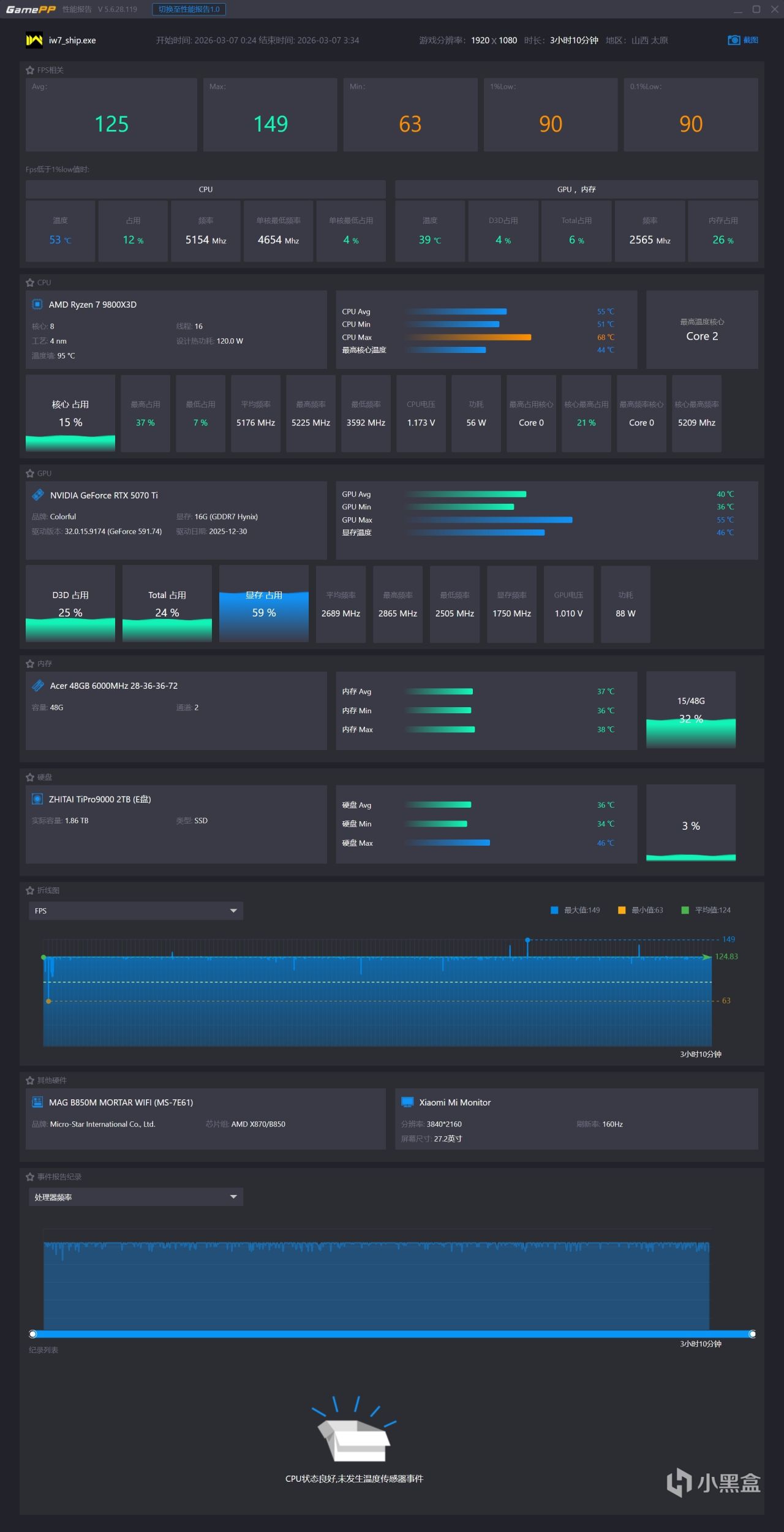Viewport: 784px width, 1532px height.
Task: Click the Min FPS 63 card
Action: (x=410, y=115)
